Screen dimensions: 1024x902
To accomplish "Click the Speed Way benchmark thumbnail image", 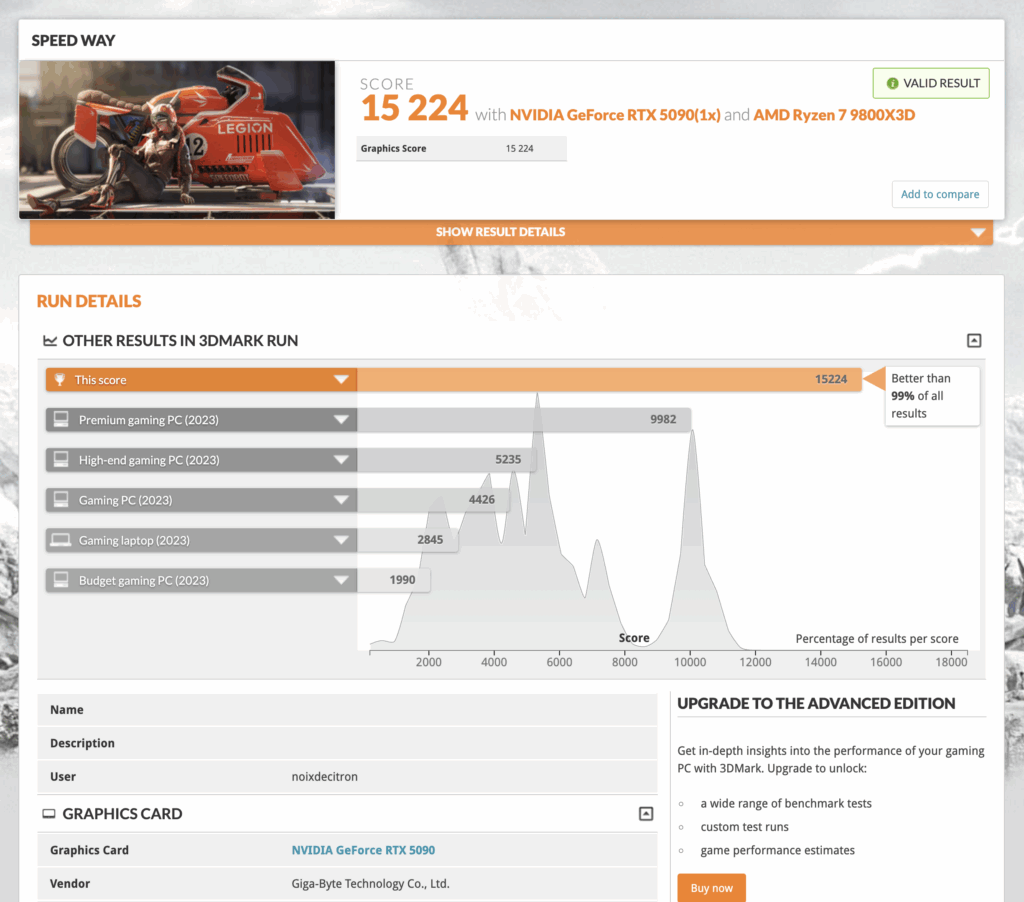I will [x=177, y=139].
